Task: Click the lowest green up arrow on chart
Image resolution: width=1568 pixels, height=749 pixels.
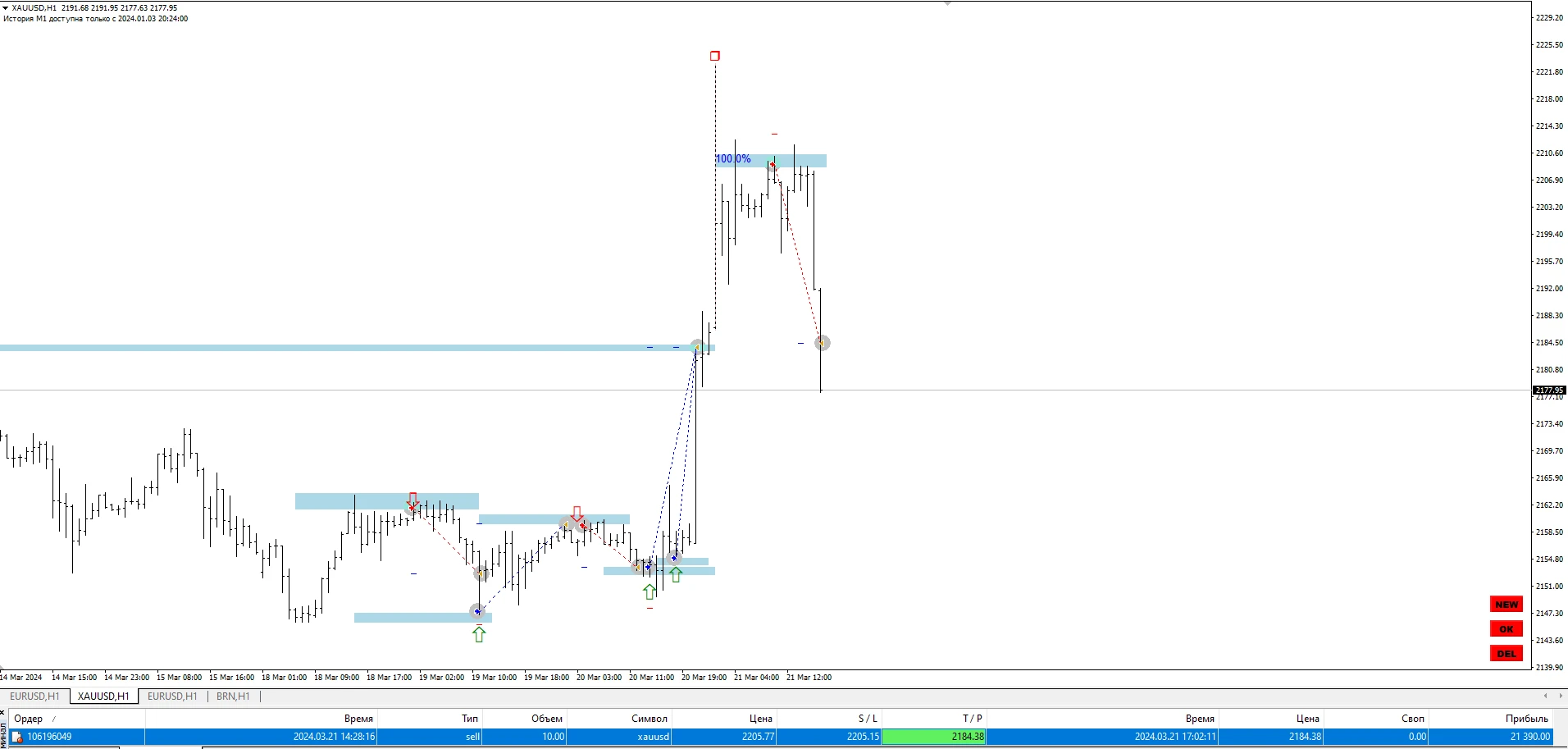Action: pos(479,633)
